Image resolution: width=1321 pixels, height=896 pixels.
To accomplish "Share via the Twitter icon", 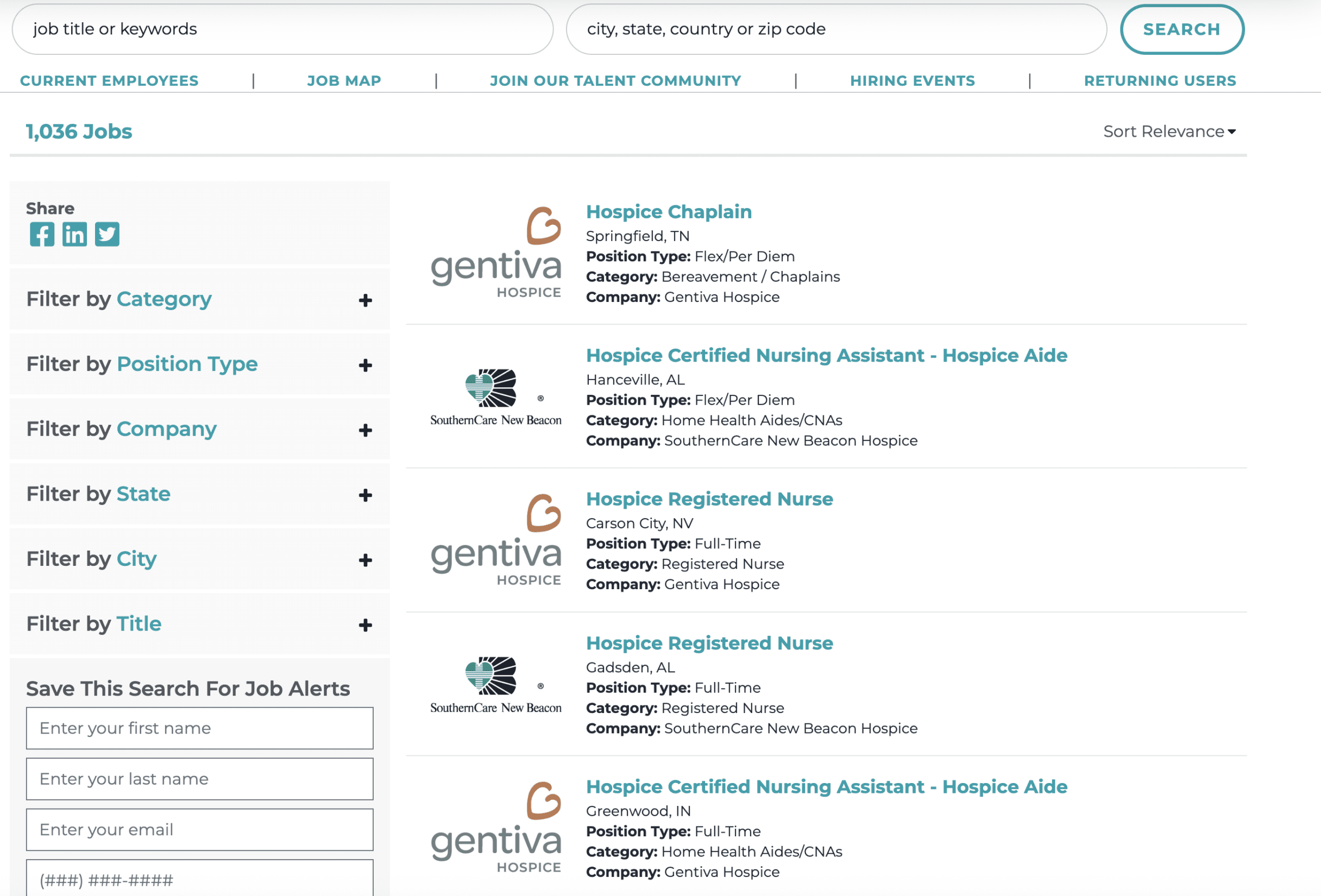I will [x=107, y=234].
